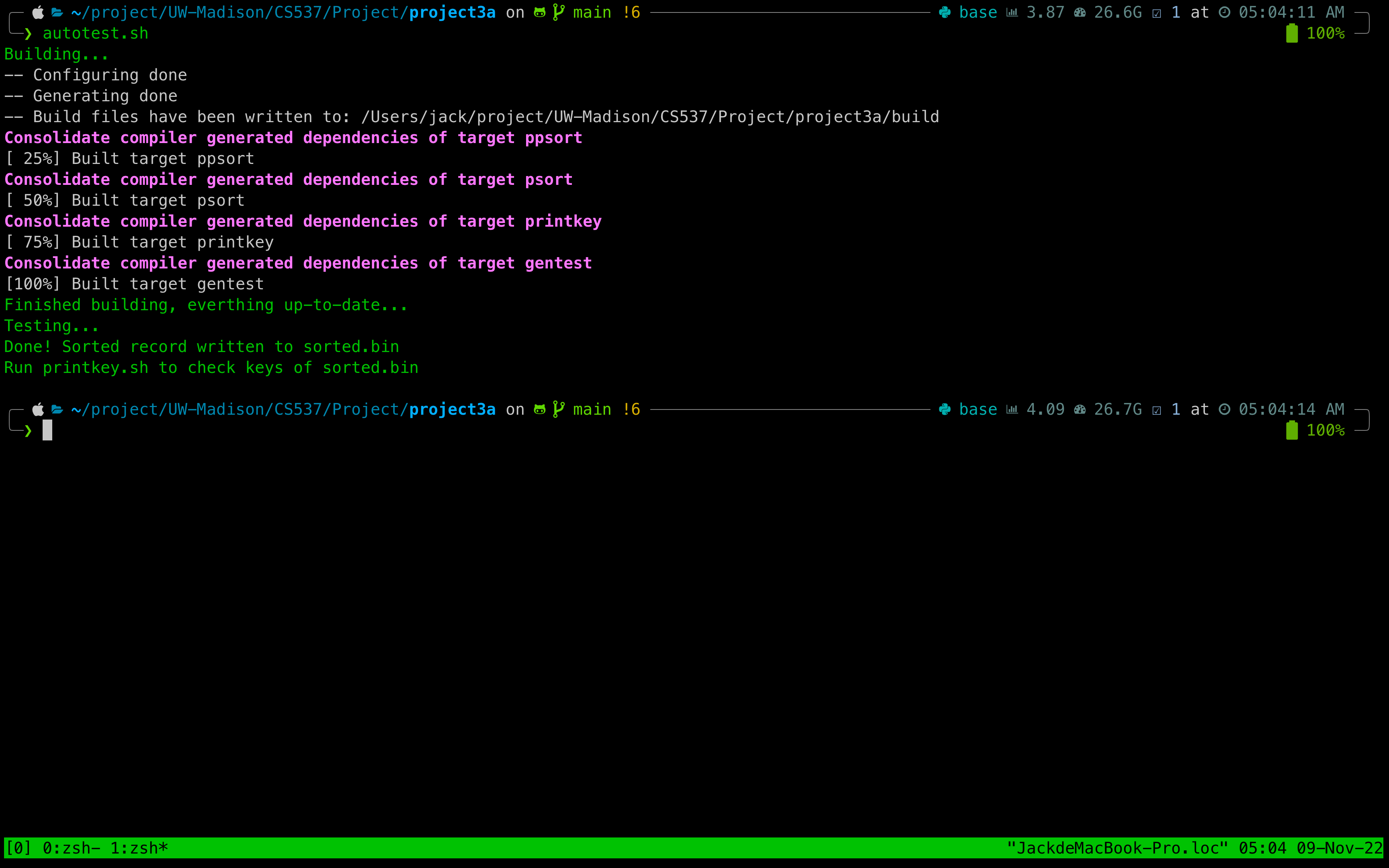Click the GitHub cat icon in the second prompt
Screen dimensions: 1389x868
pos(539,409)
